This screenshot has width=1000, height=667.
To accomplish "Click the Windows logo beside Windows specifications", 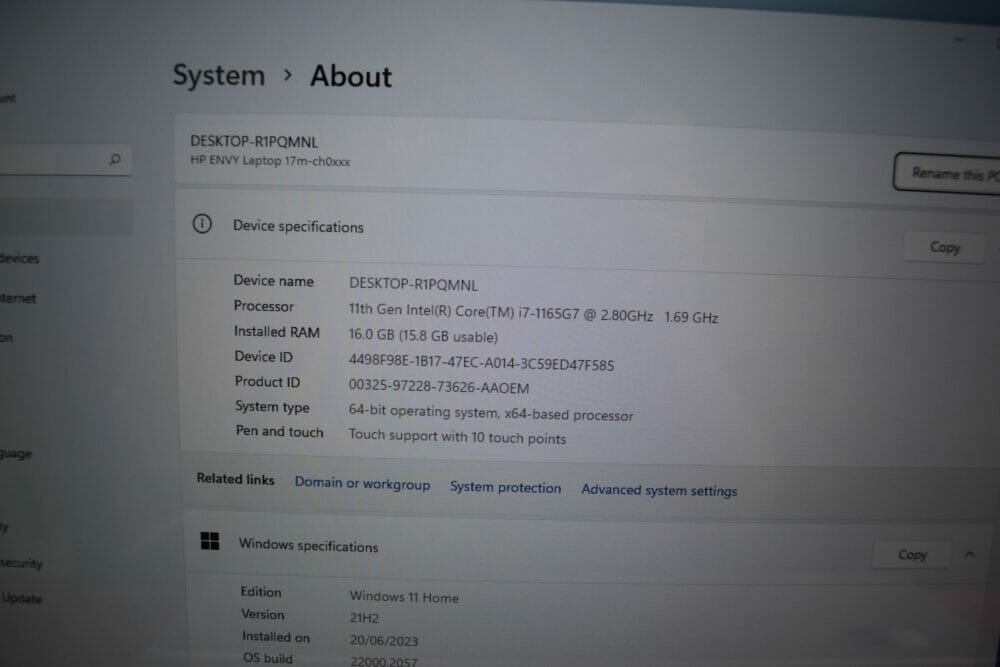I will (210, 541).
